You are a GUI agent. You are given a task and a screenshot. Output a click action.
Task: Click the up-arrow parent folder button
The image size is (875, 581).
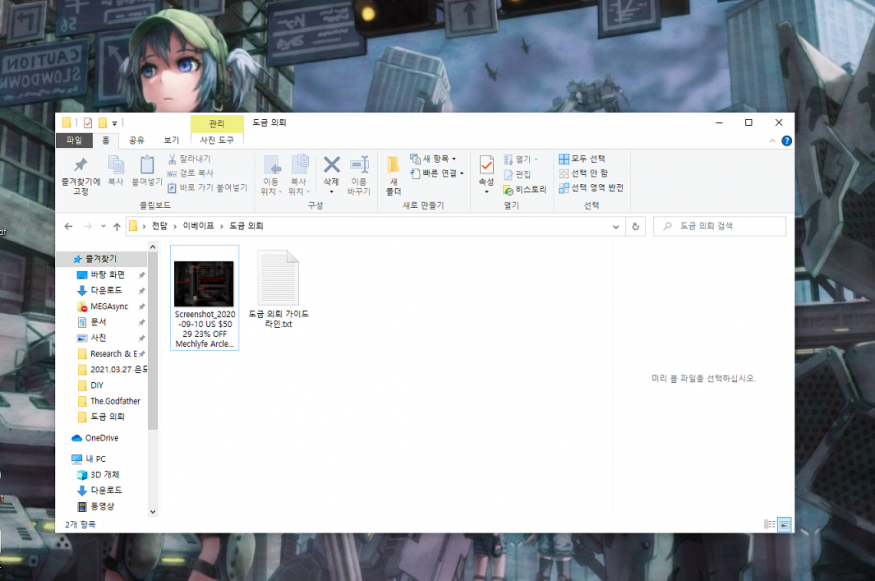tap(117, 226)
